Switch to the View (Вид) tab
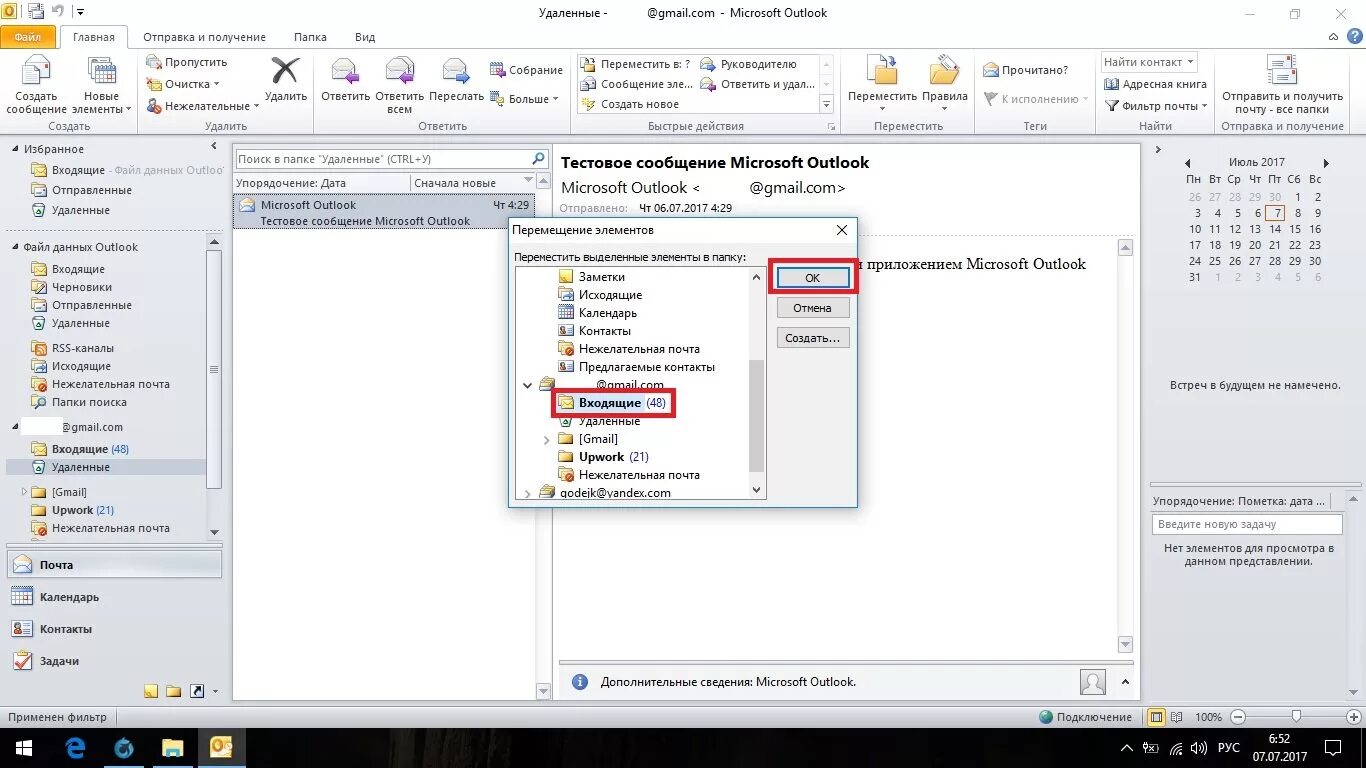 click(x=365, y=37)
